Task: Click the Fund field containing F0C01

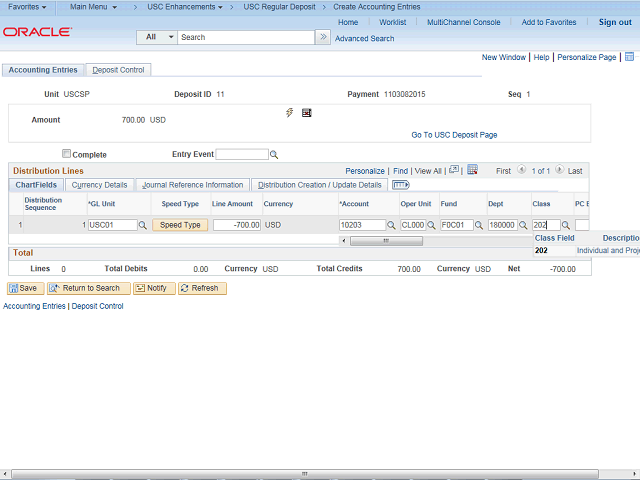Action: (x=457, y=225)
